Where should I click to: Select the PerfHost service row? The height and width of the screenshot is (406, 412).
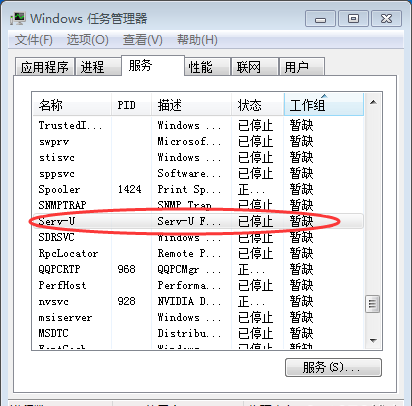(x=198, y=285)
